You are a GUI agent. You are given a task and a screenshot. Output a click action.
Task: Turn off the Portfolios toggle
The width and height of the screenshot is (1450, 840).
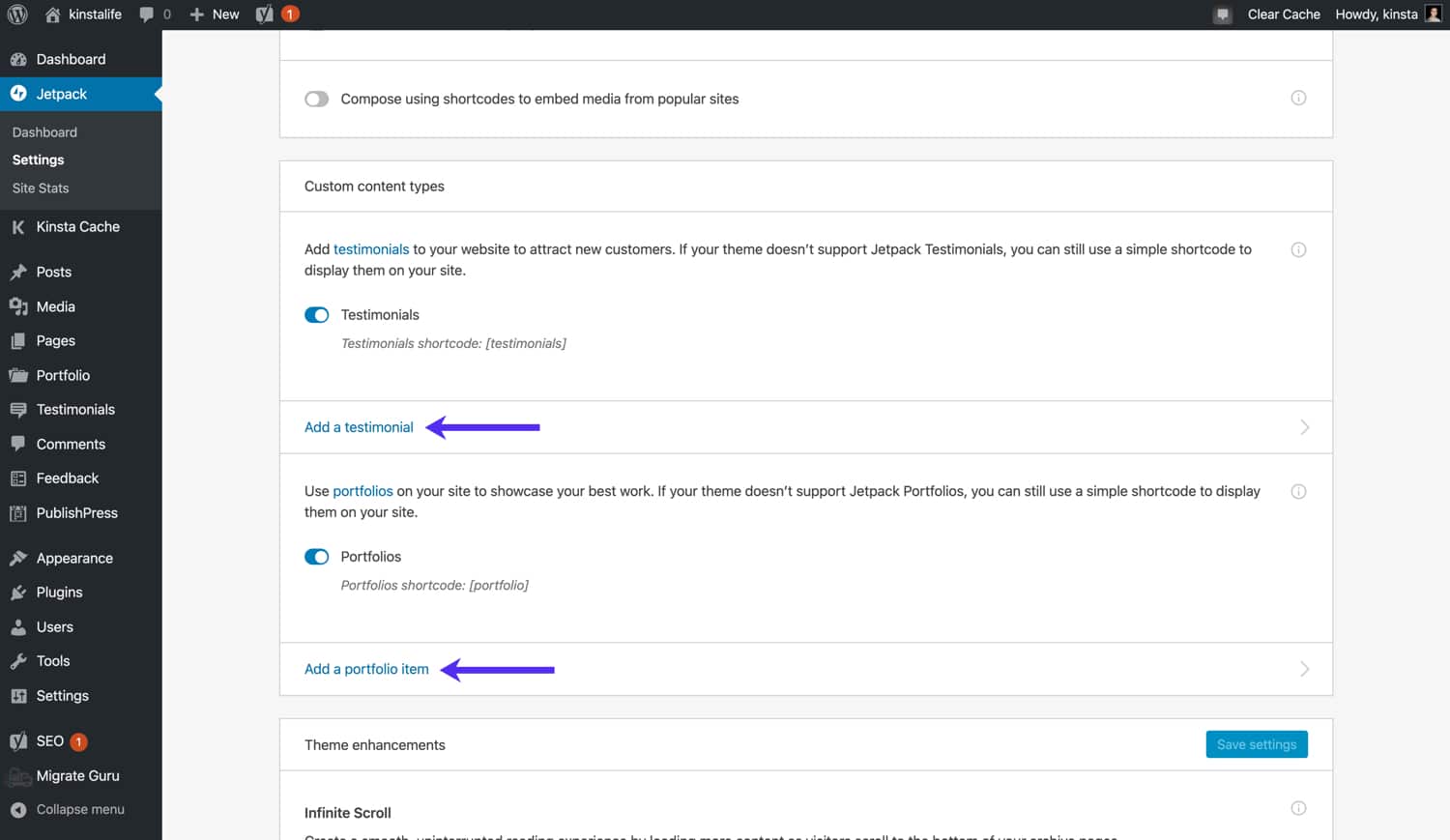(x=316, y=556)
